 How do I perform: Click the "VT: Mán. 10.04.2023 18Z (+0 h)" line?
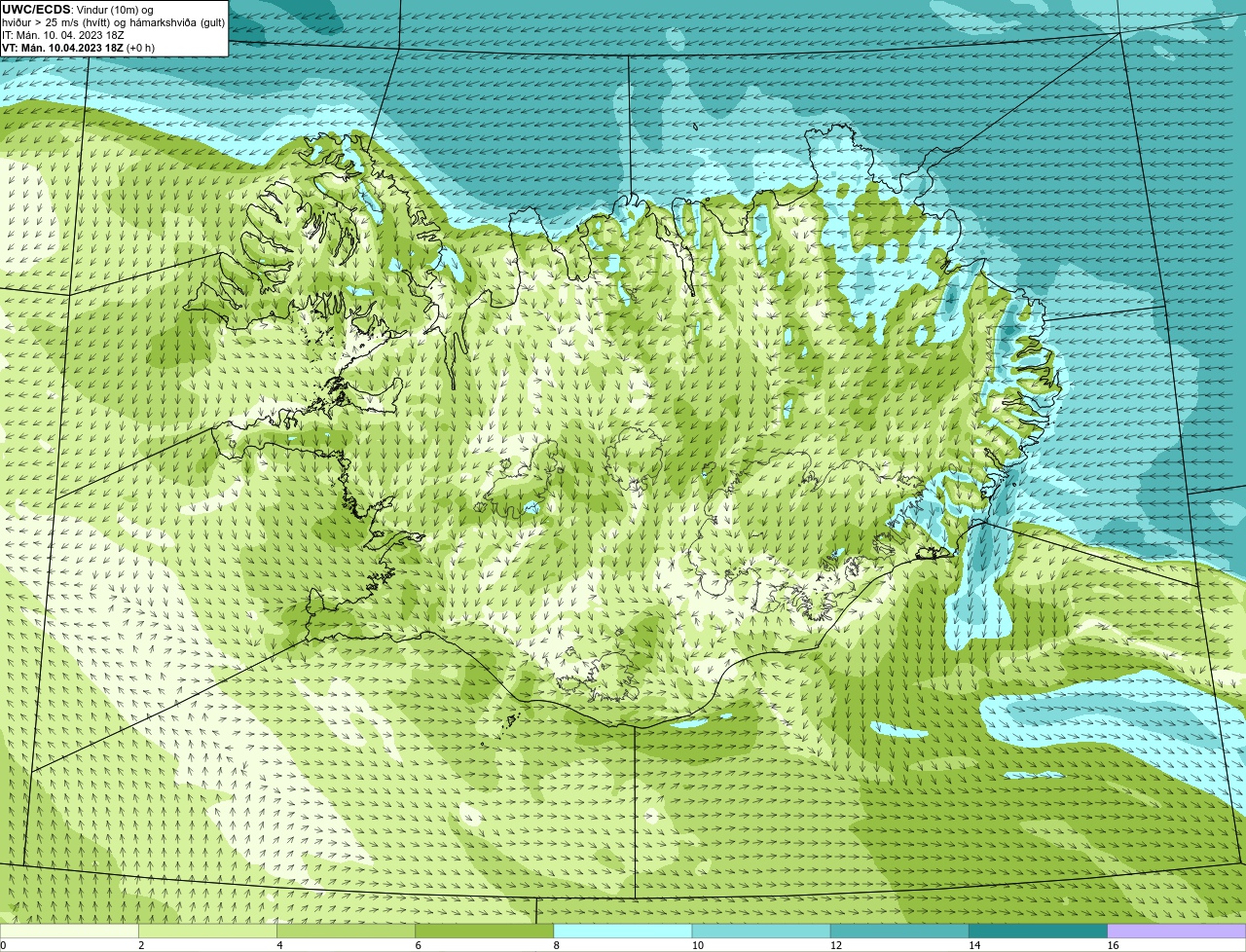tap(78, 48)
